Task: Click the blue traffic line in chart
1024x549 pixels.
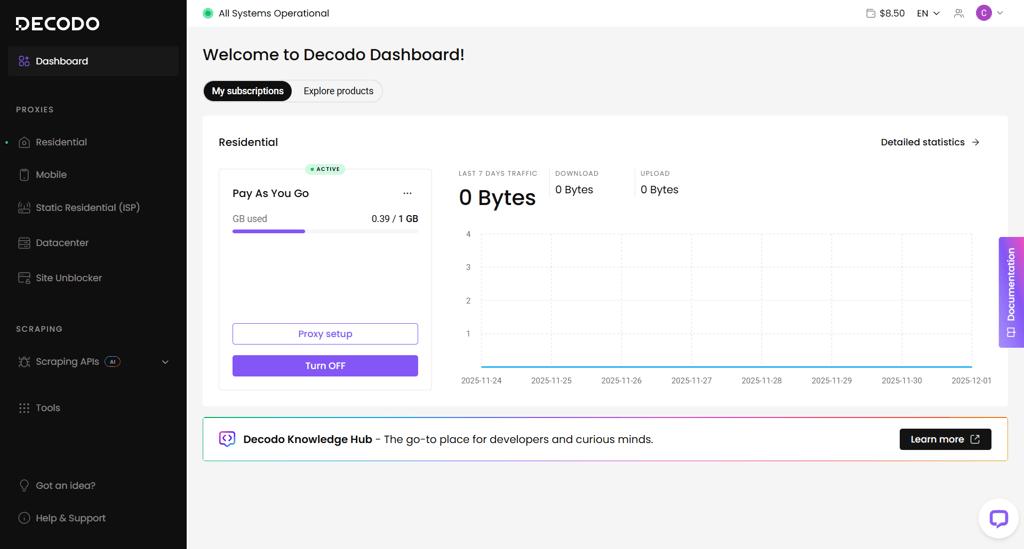Action: (726, 367)
